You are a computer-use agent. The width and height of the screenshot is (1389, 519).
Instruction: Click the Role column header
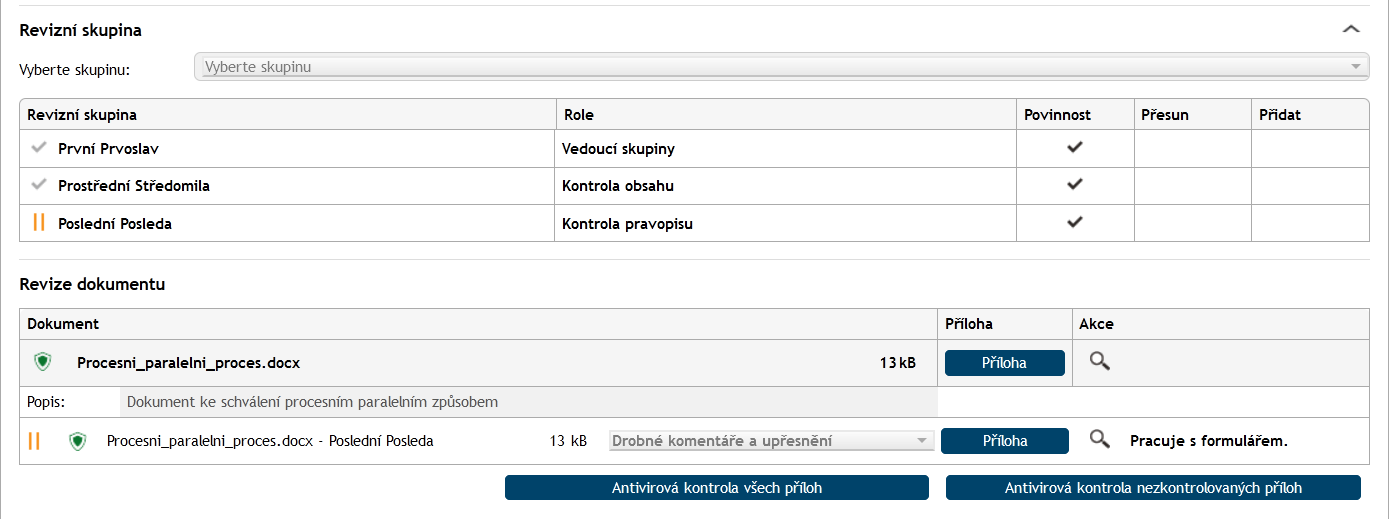tap(580, 115)
